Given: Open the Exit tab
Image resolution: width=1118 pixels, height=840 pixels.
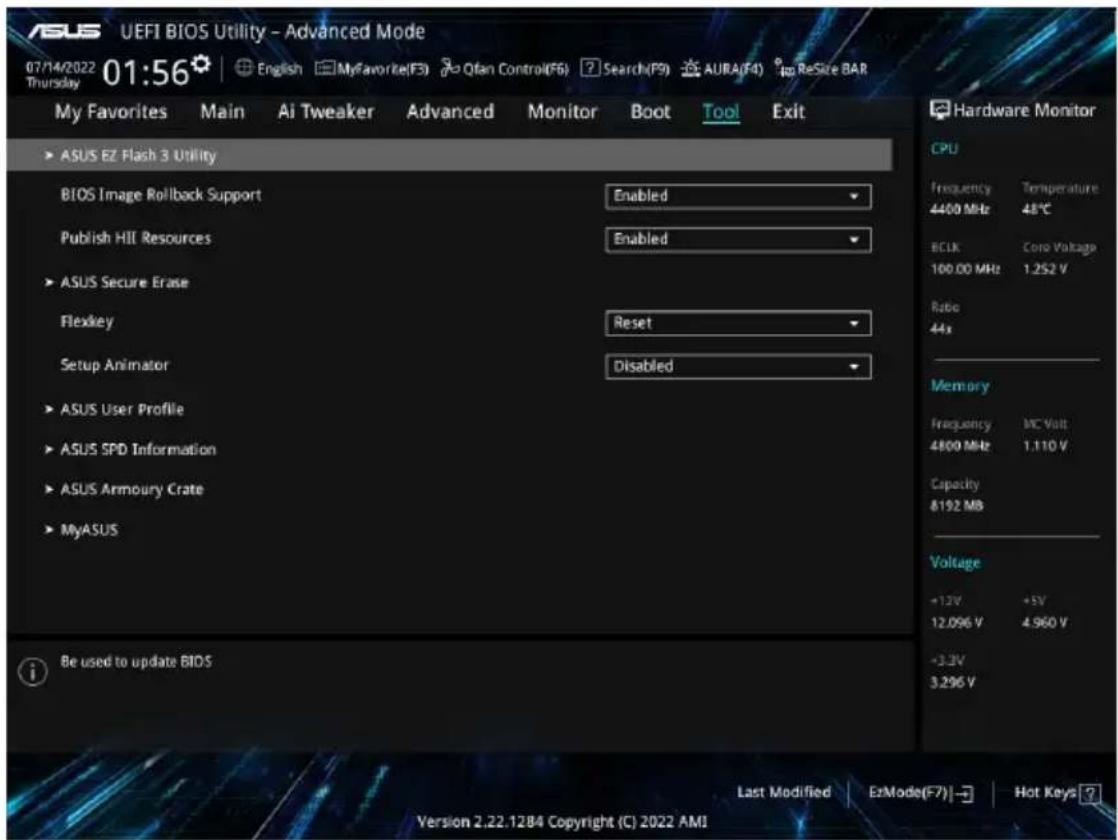Looking at the screenshot, I should coord(788,112).
